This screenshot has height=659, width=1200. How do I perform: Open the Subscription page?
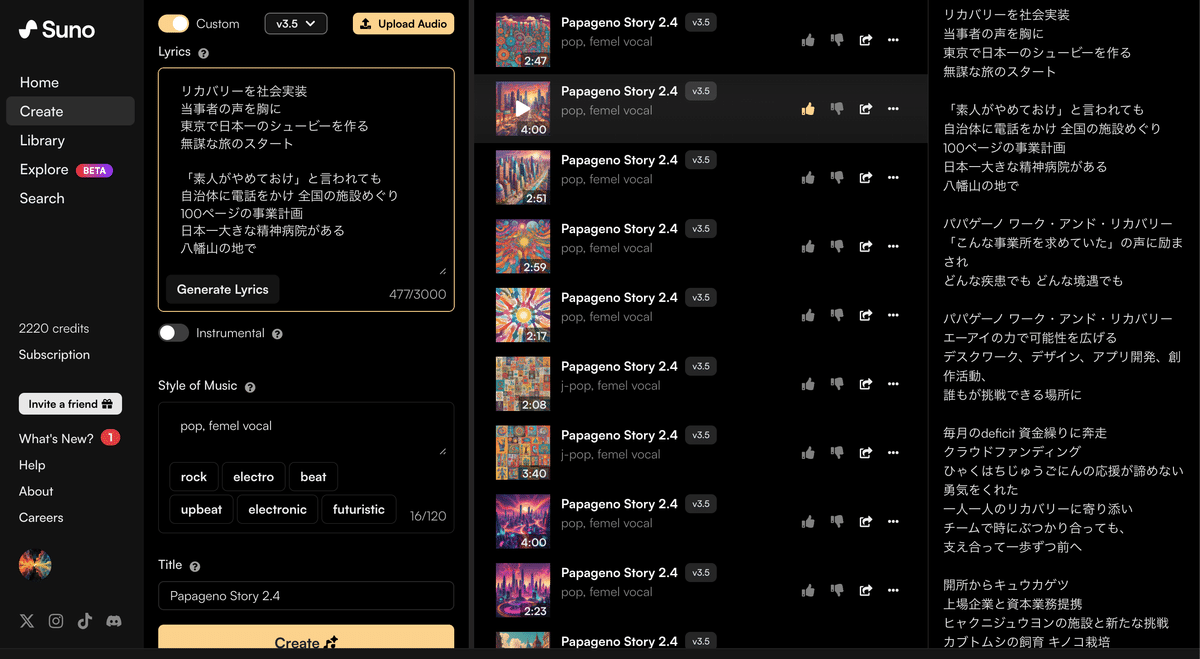[x=54, y=355]
